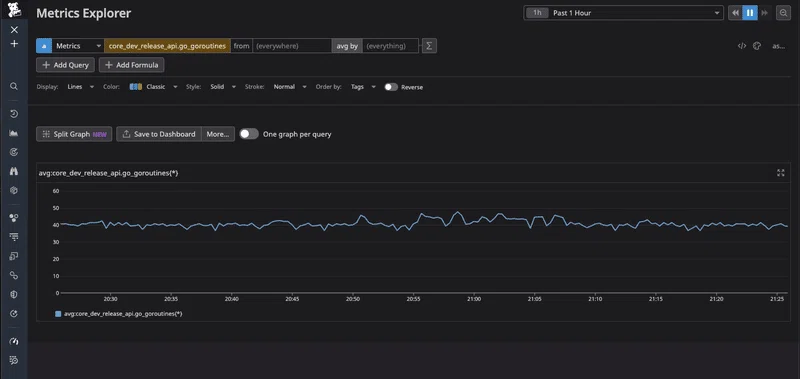Click the truncated 'as...' link
The height and width of the screenshot is (379, 800).
pos(778,46)
